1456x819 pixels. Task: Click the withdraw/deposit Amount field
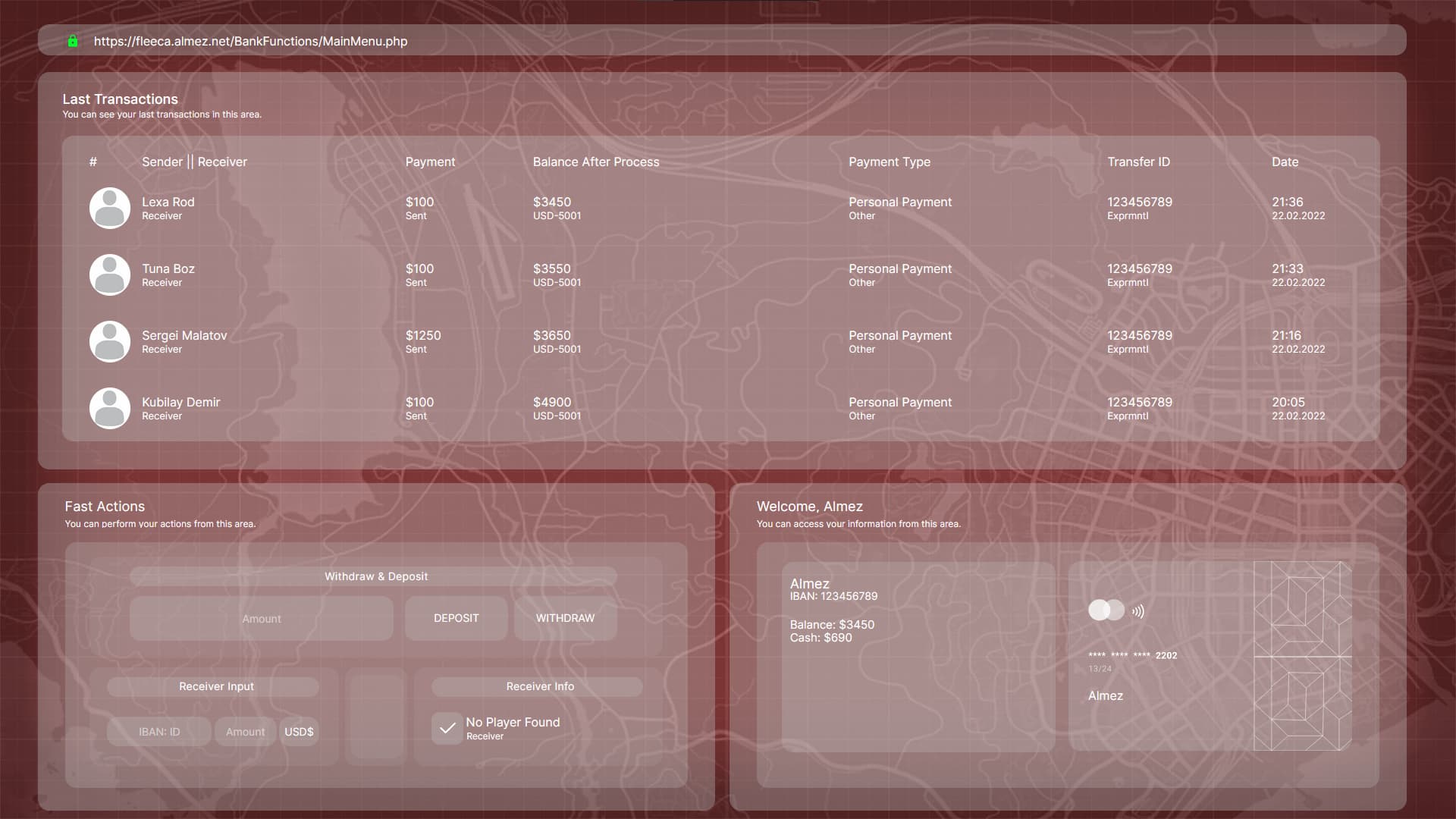point(262,619)
